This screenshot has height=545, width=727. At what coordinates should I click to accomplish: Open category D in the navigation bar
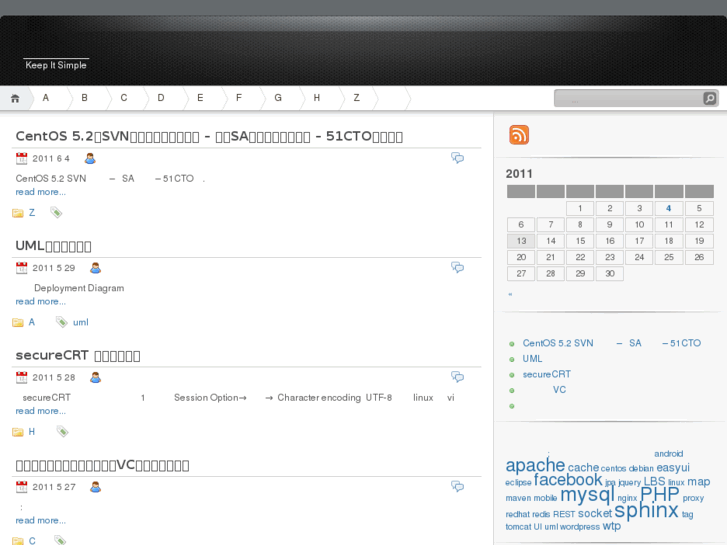coord(161,98)
